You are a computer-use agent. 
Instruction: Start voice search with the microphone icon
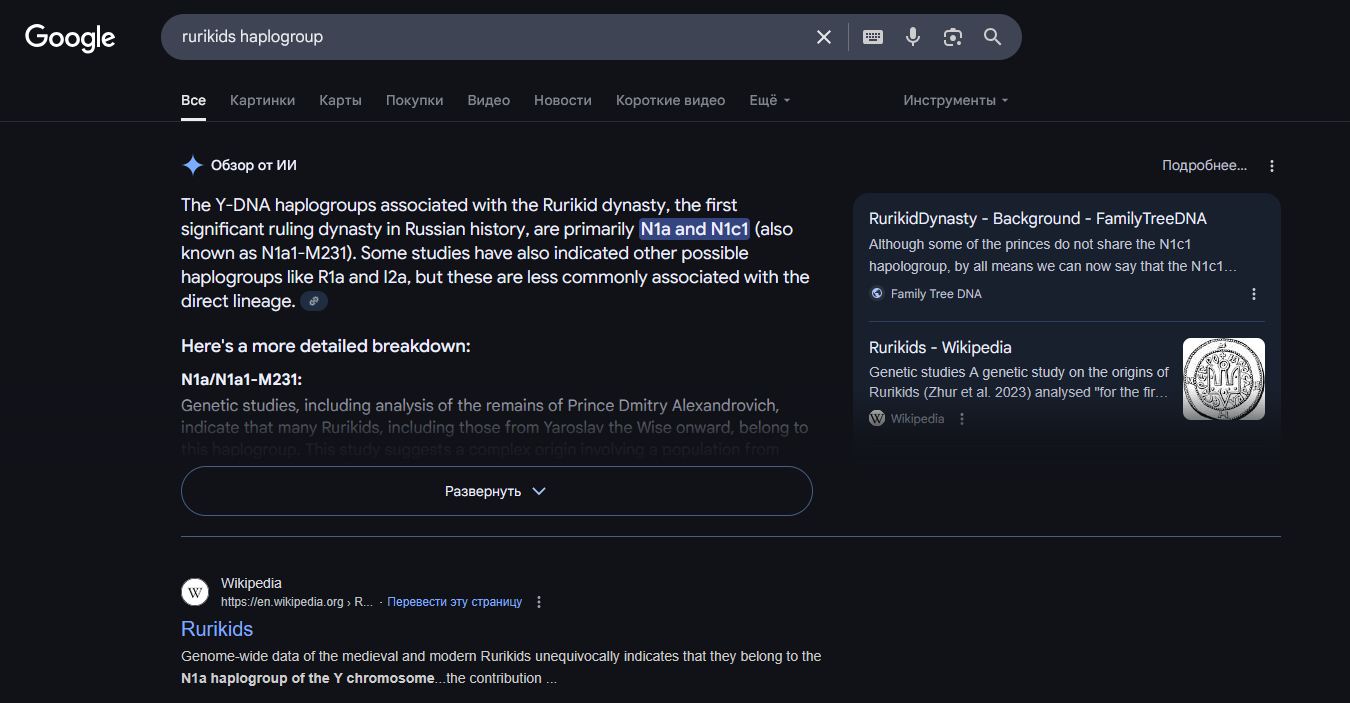(913, 37)
